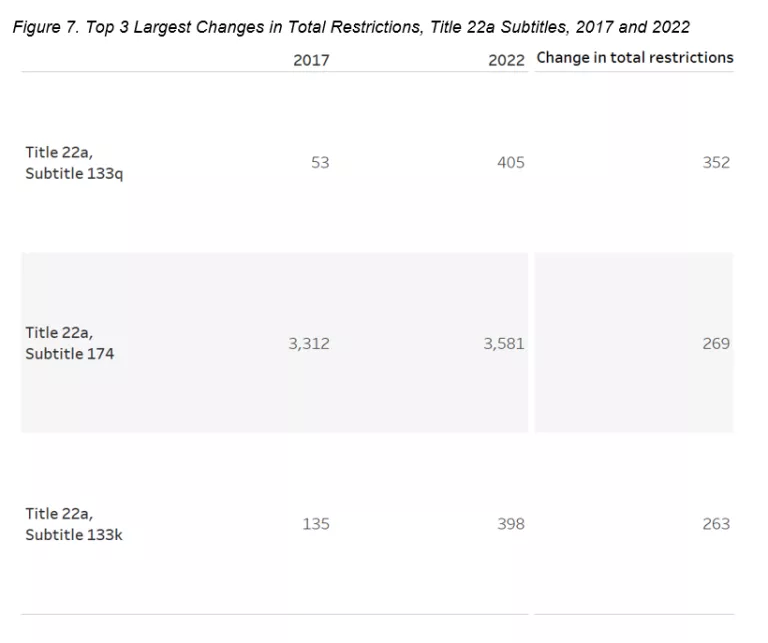Select the 269 change value
Image resolution: width=768 pixels, height=643 pixels.
click(x=716, y=344)
